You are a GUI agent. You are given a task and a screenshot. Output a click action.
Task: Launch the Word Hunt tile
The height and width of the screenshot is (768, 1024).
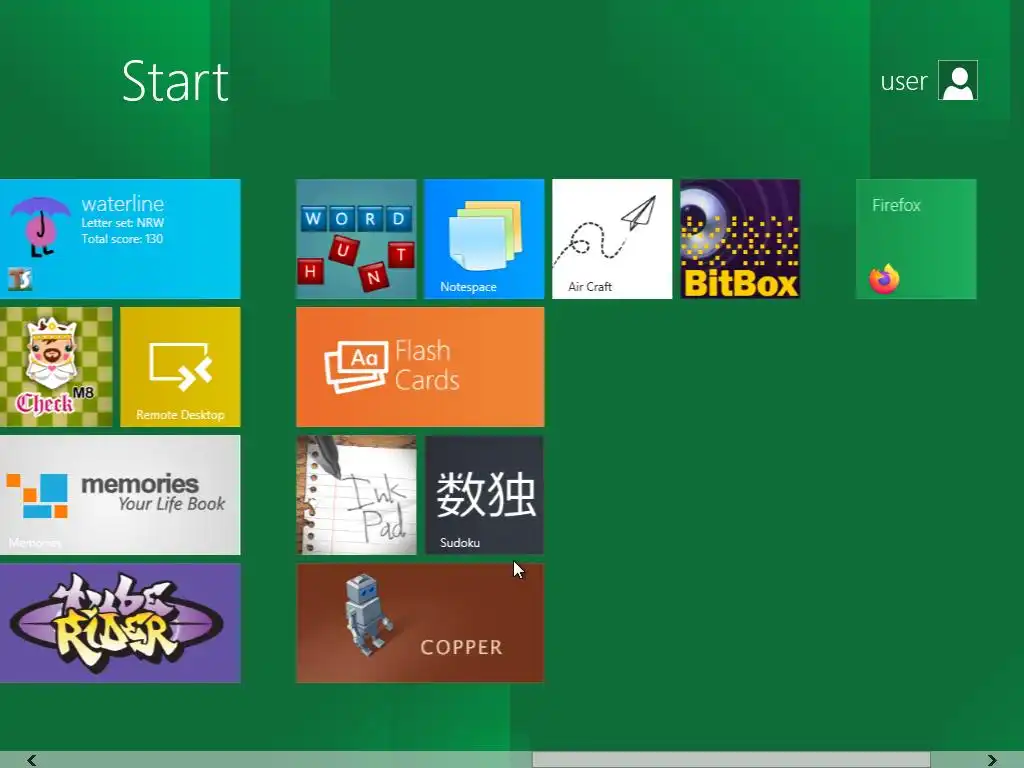(x=356, y=239)
